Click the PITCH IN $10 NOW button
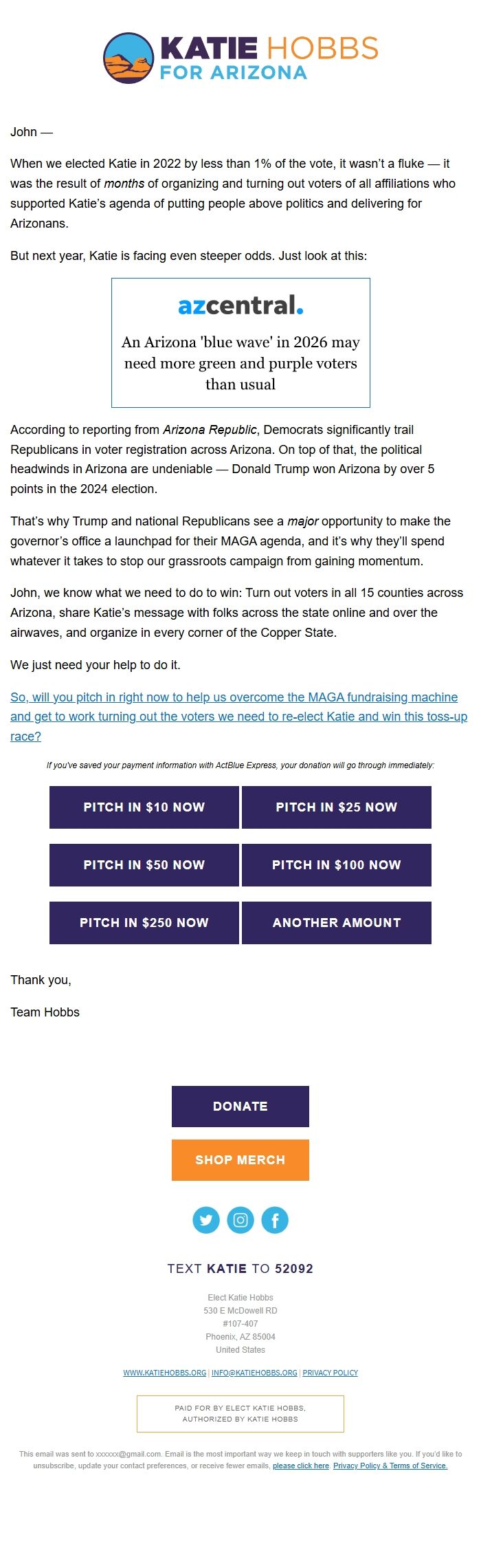Image resolution: width=481 pixels, height=1568 pixels. click(144, 807)
